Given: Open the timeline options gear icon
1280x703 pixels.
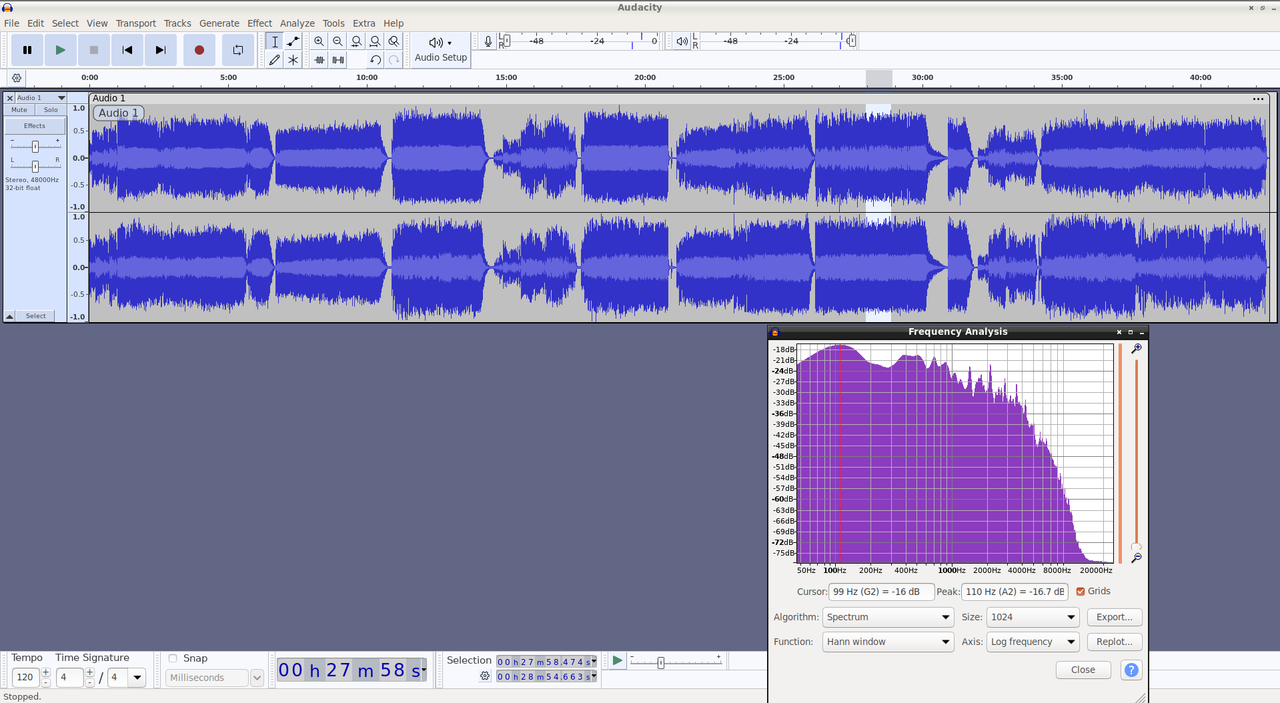Looking at the screenshot, I should click(17, 78).
